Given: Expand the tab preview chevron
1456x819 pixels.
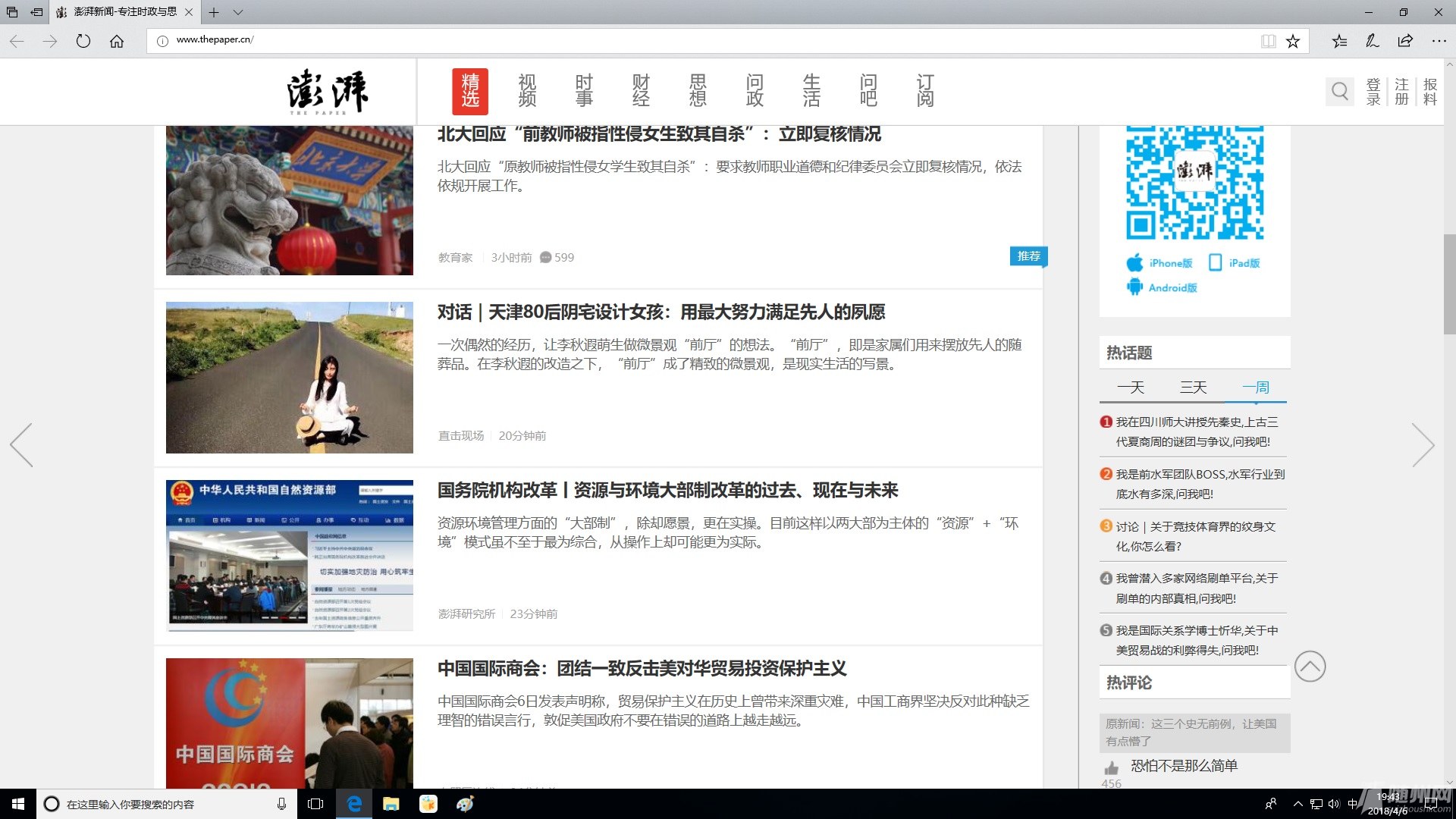Looking at the screenshot, I should (x=238, y=12).
